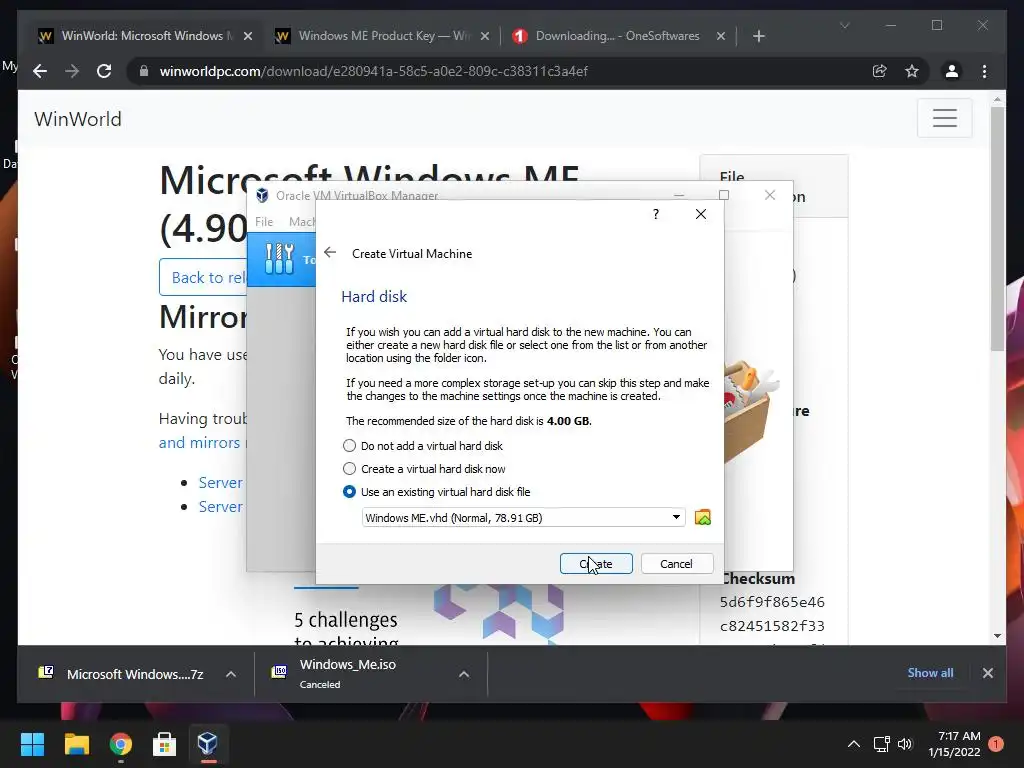Open a new tab with the plus button
The width and height of the screenshot is (1024, 768).
(x=758, y=36)
